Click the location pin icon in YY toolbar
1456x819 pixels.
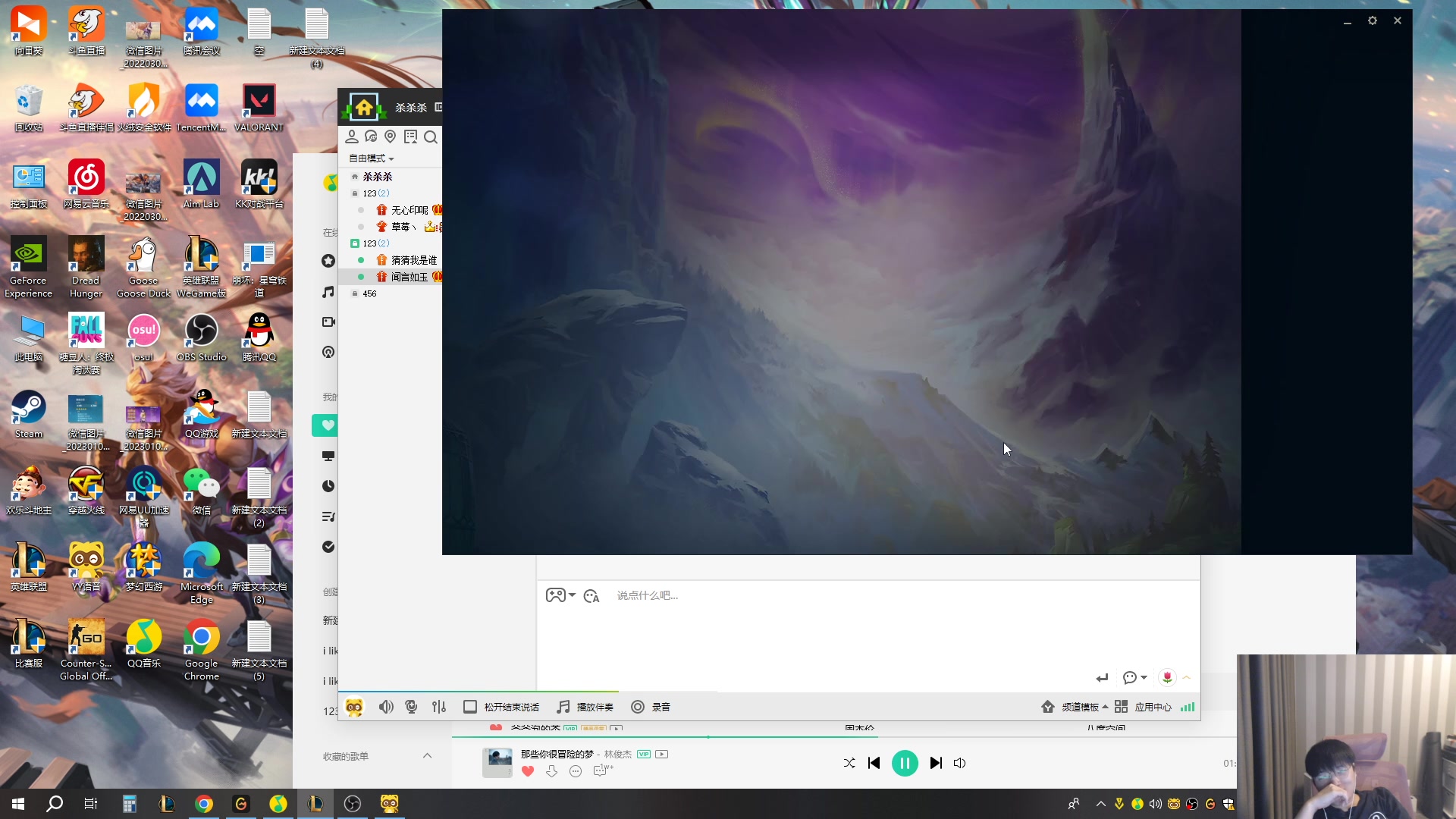(x=391, y=136)
